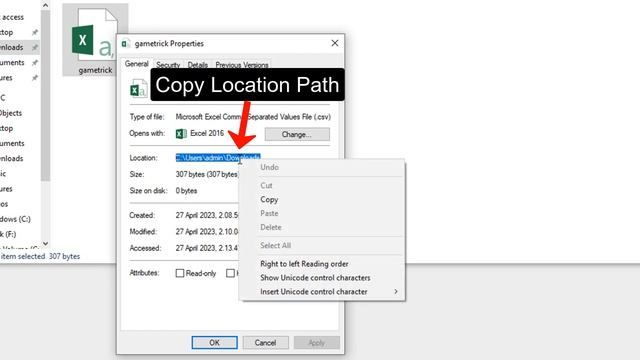The height and width of the screenshot is (360, 640).
Task: Click the Excel icon beside Excel 2016
Action: pos(181,133)
